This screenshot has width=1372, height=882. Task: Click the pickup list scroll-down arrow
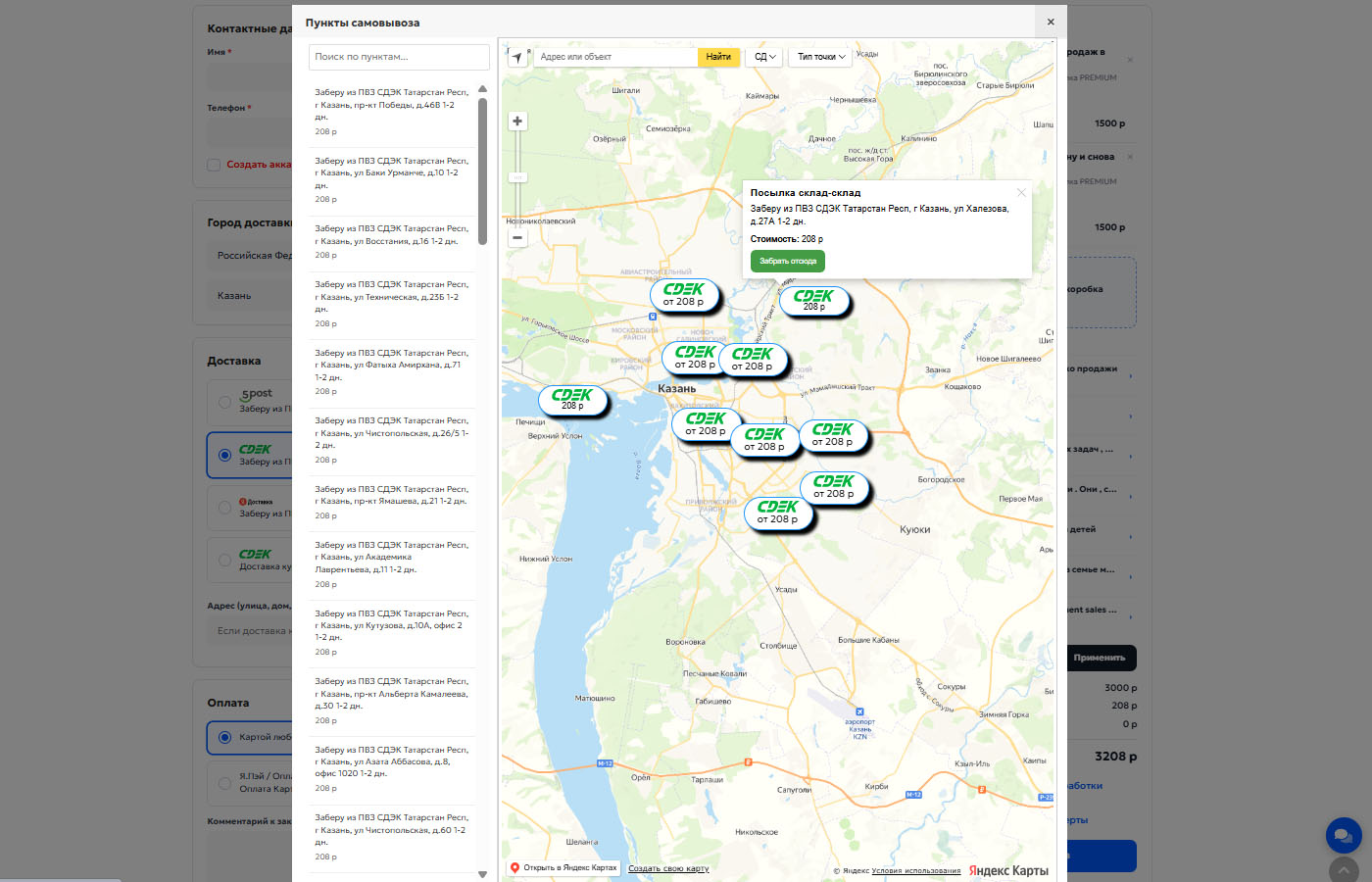pyautogui.click(x=482, y=874)
